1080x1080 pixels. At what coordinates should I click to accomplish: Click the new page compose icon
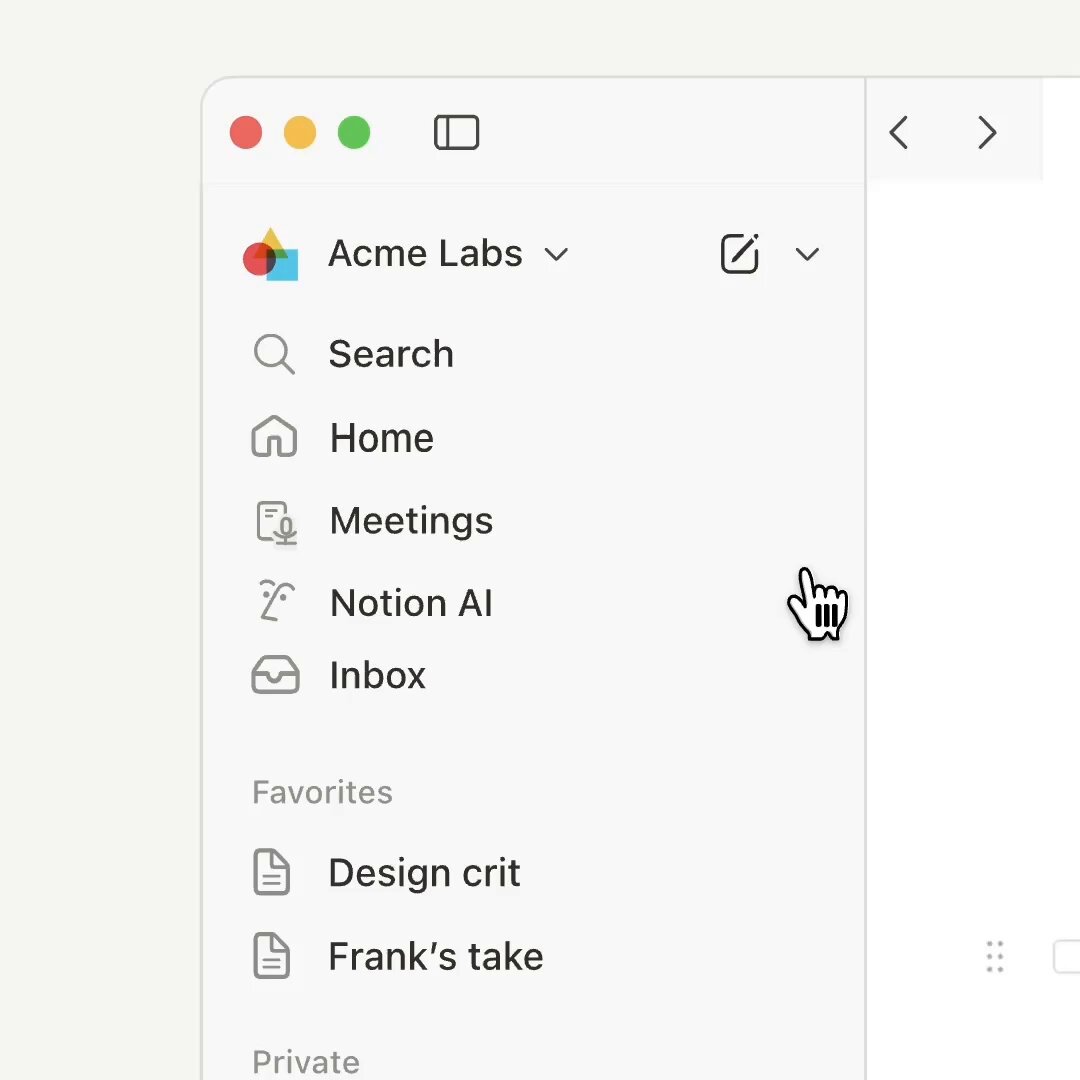pos(740,253)
